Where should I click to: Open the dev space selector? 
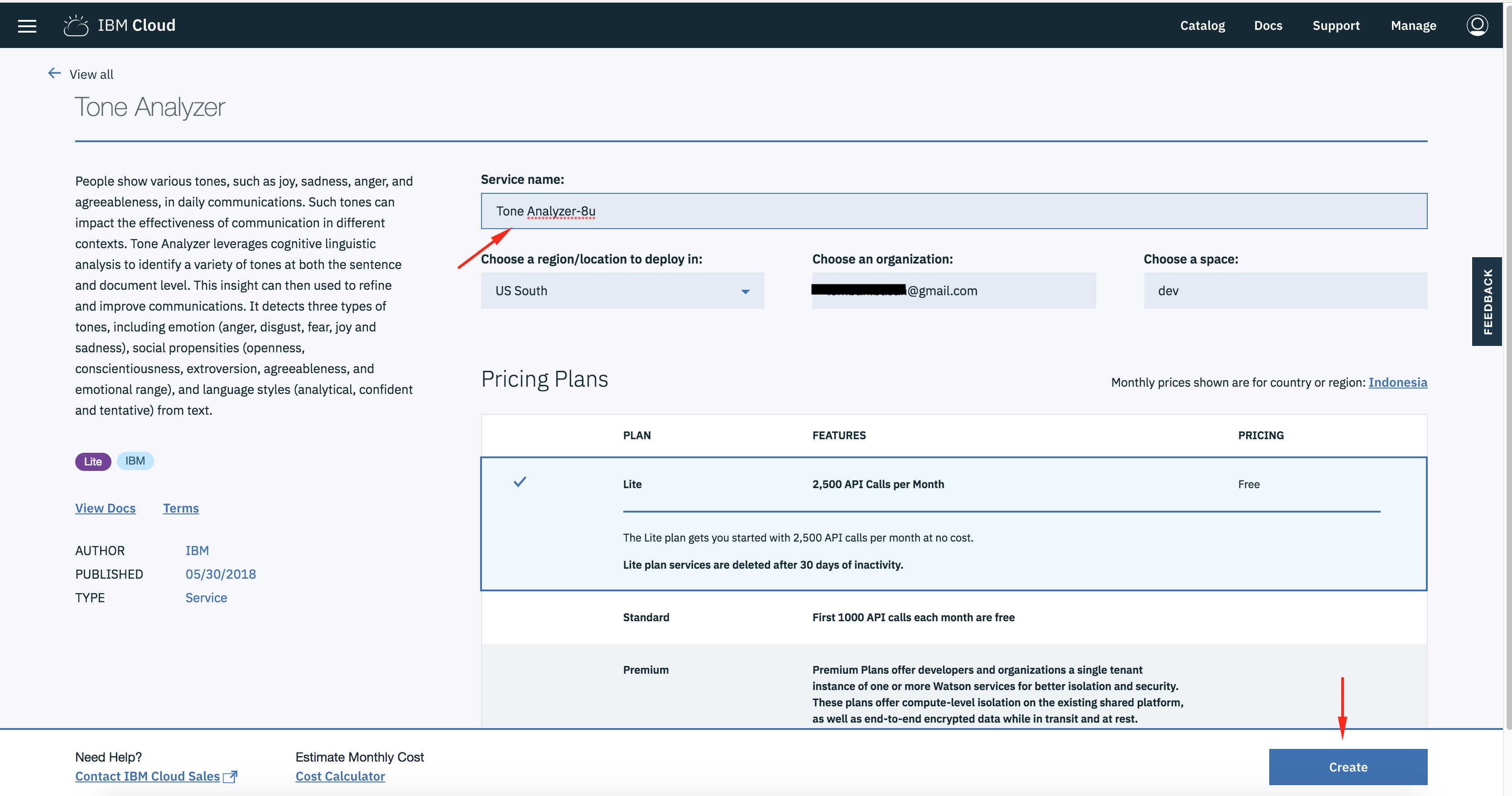pos(1286,291)
